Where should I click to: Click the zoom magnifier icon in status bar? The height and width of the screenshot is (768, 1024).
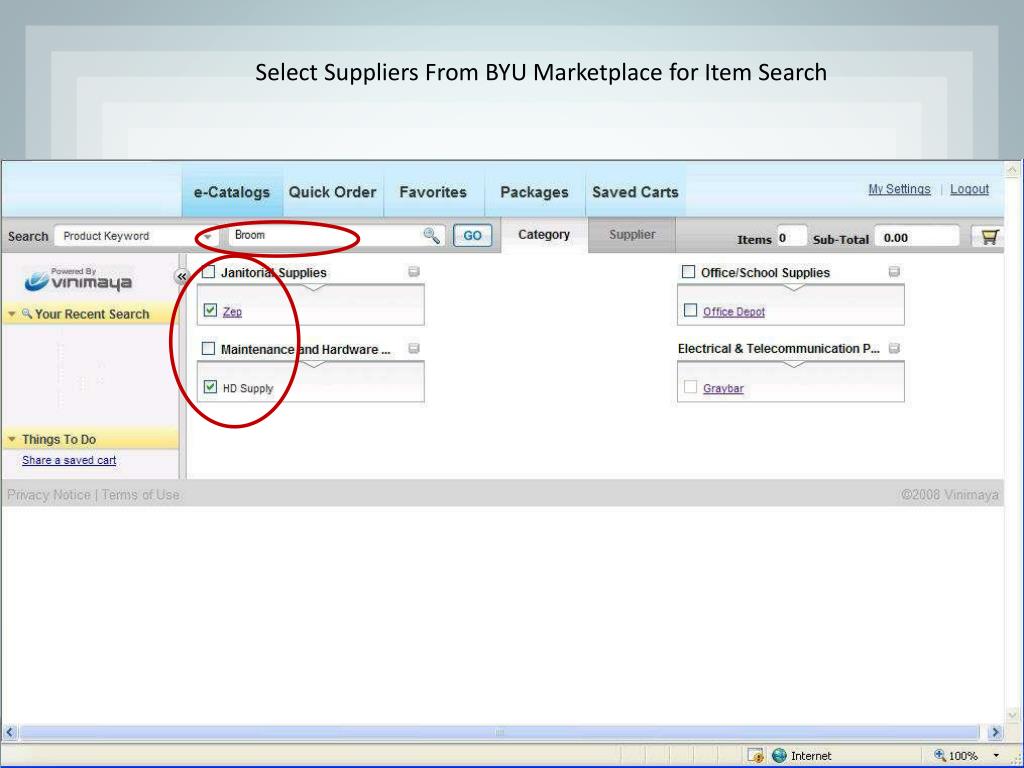pyautogui.click(x=940, y=755)
